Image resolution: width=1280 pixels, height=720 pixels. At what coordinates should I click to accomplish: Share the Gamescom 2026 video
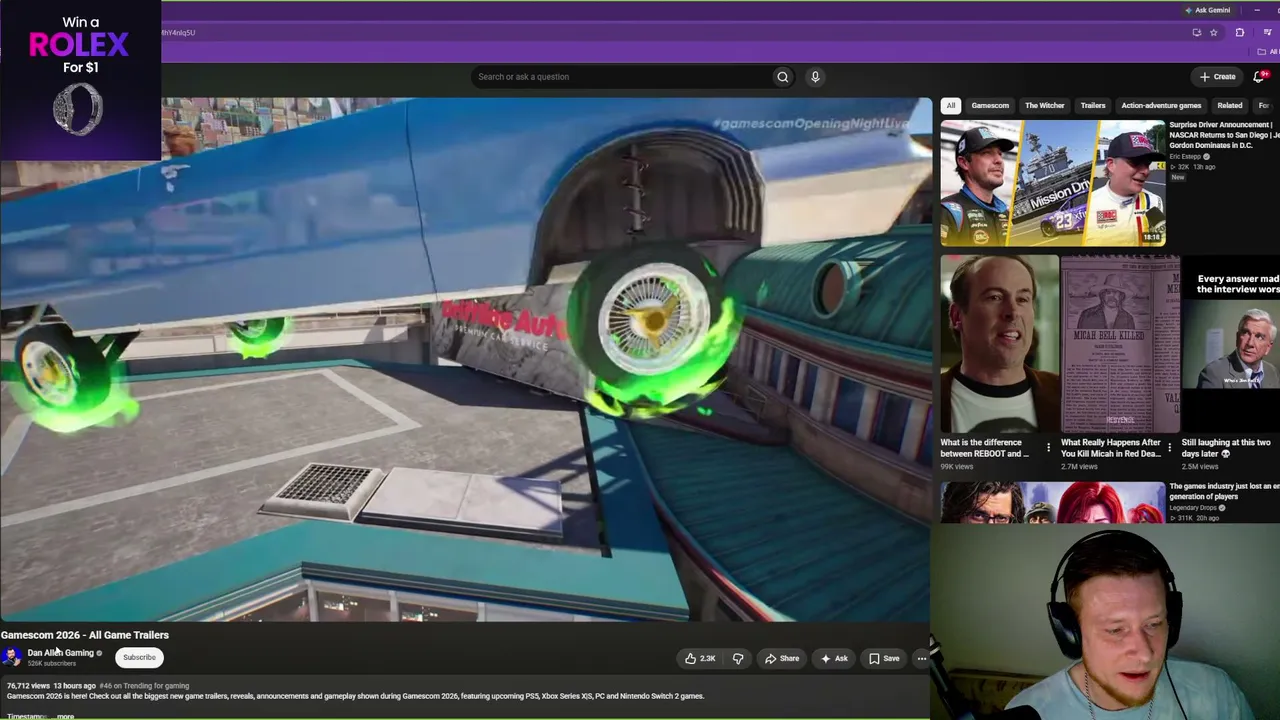pyautogui.click(x=782, y=658)
